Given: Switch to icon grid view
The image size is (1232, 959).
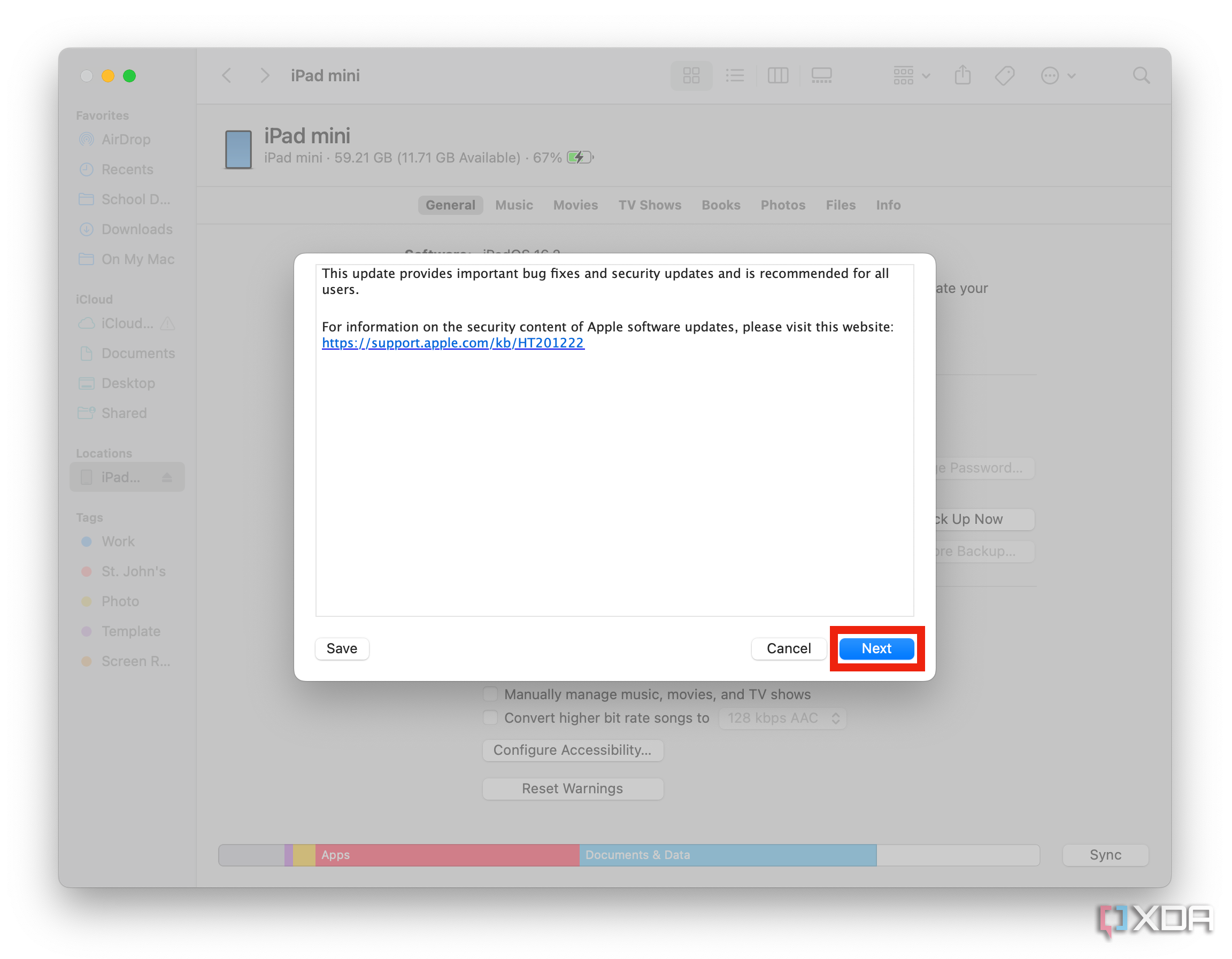Looking at the screenshot, I should tap(691, 75).
